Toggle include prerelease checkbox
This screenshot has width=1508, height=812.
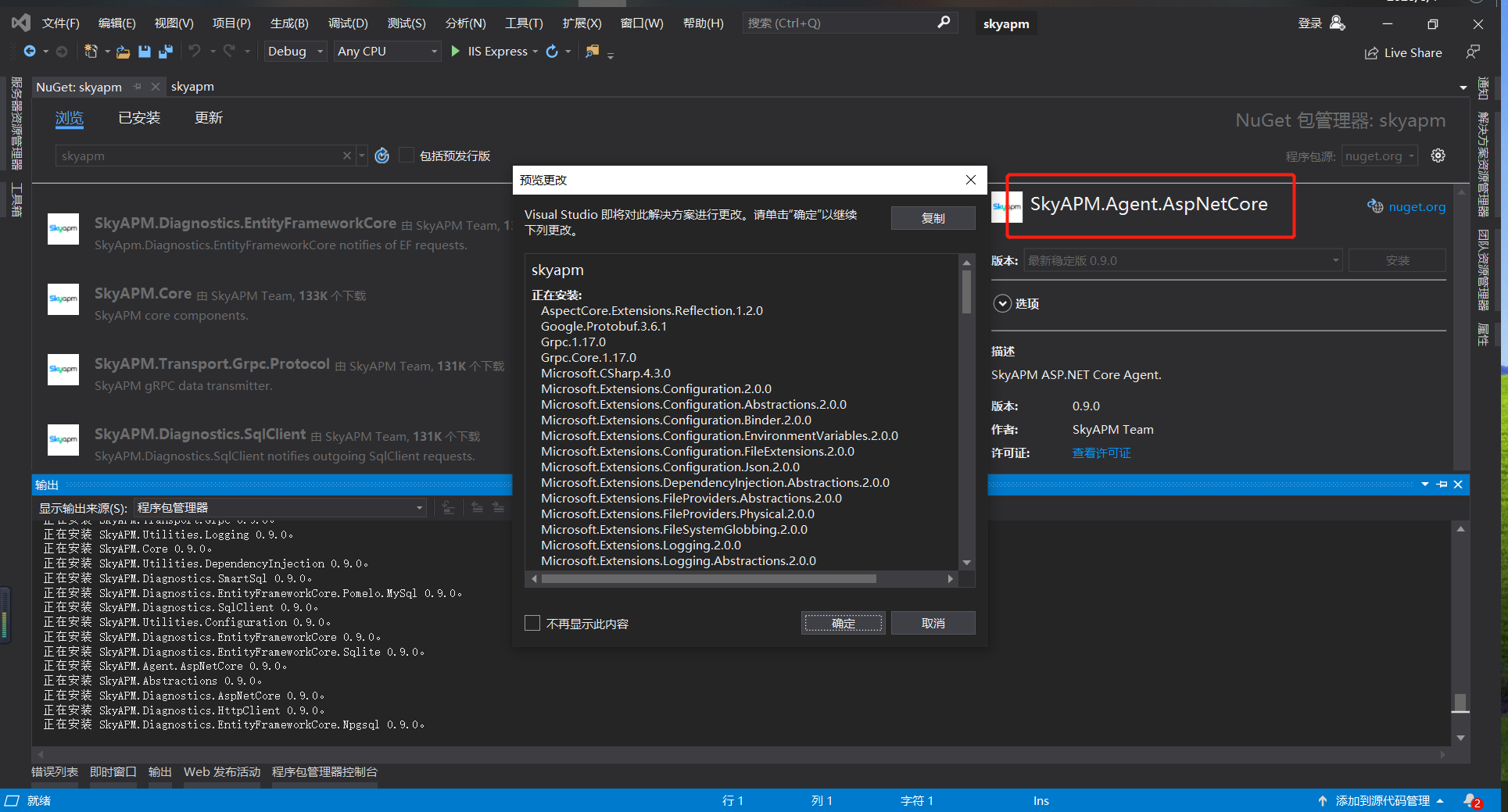[x=406, y=156]
